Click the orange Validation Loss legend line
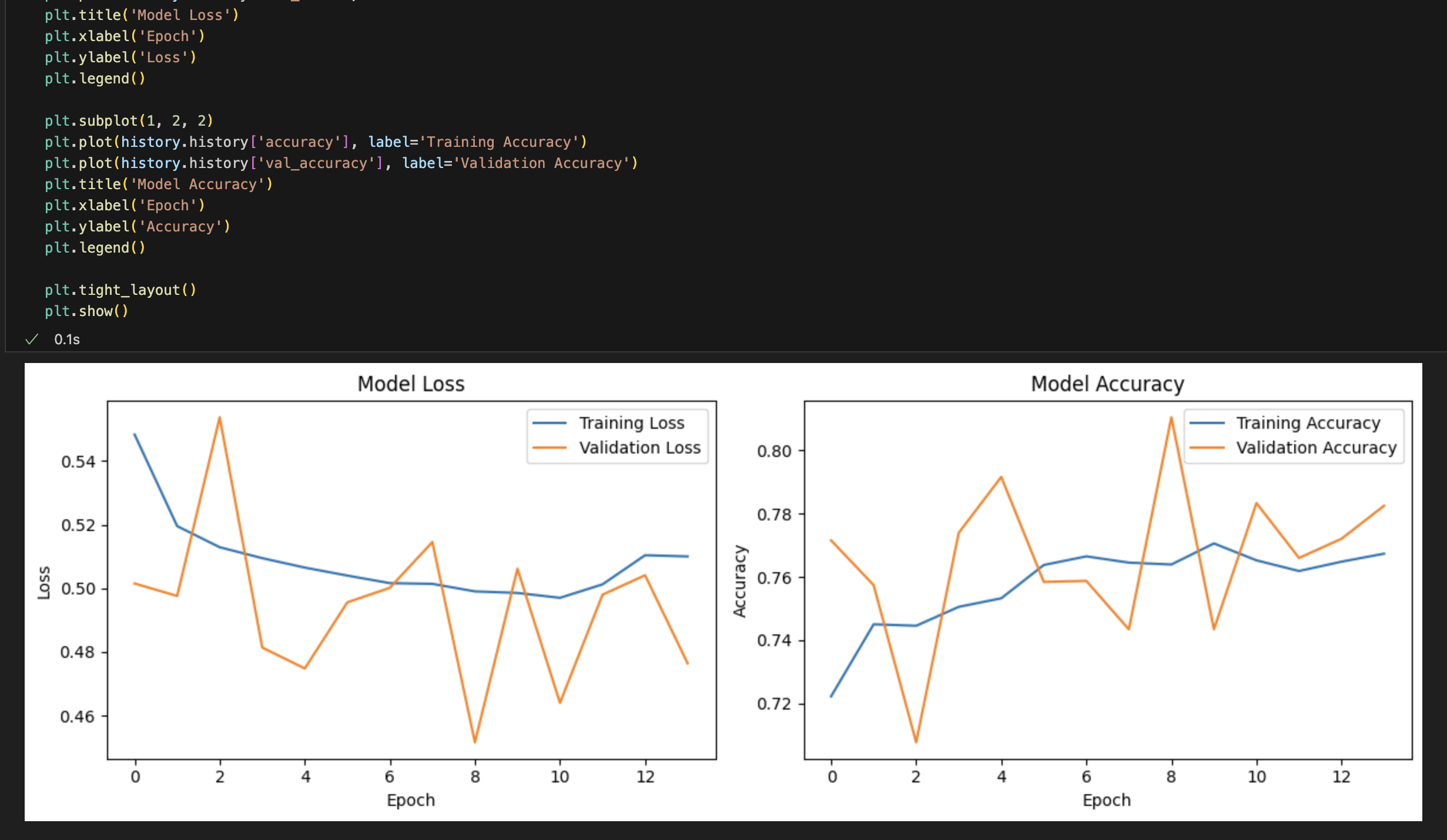Viewport: 1447px width, 840px height. pos(549,448)
